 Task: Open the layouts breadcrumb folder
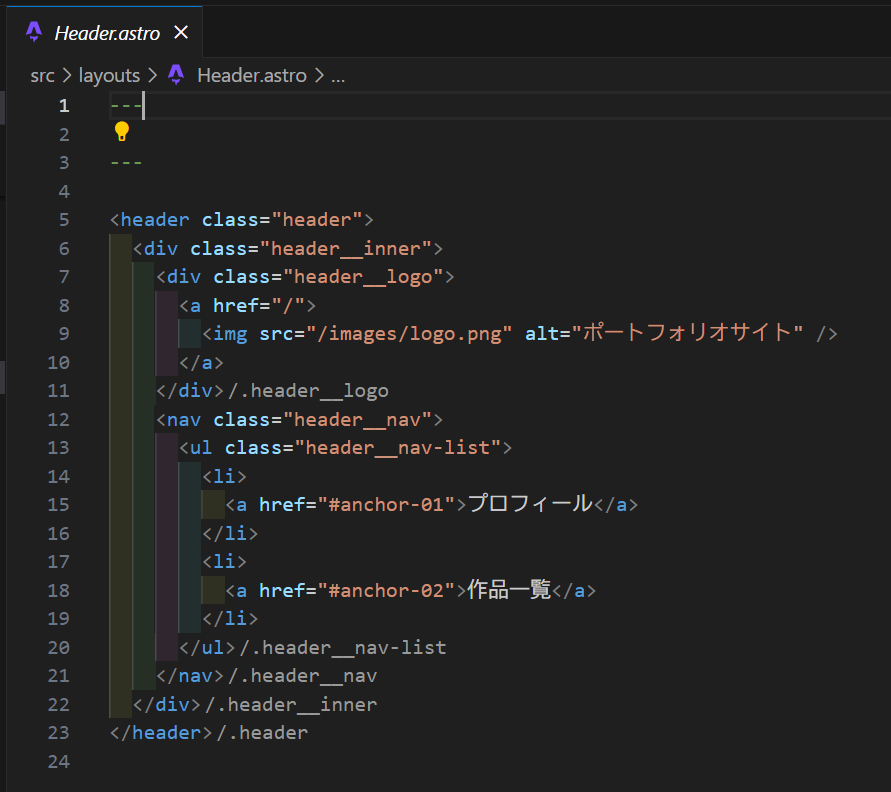tap(109, 75)
